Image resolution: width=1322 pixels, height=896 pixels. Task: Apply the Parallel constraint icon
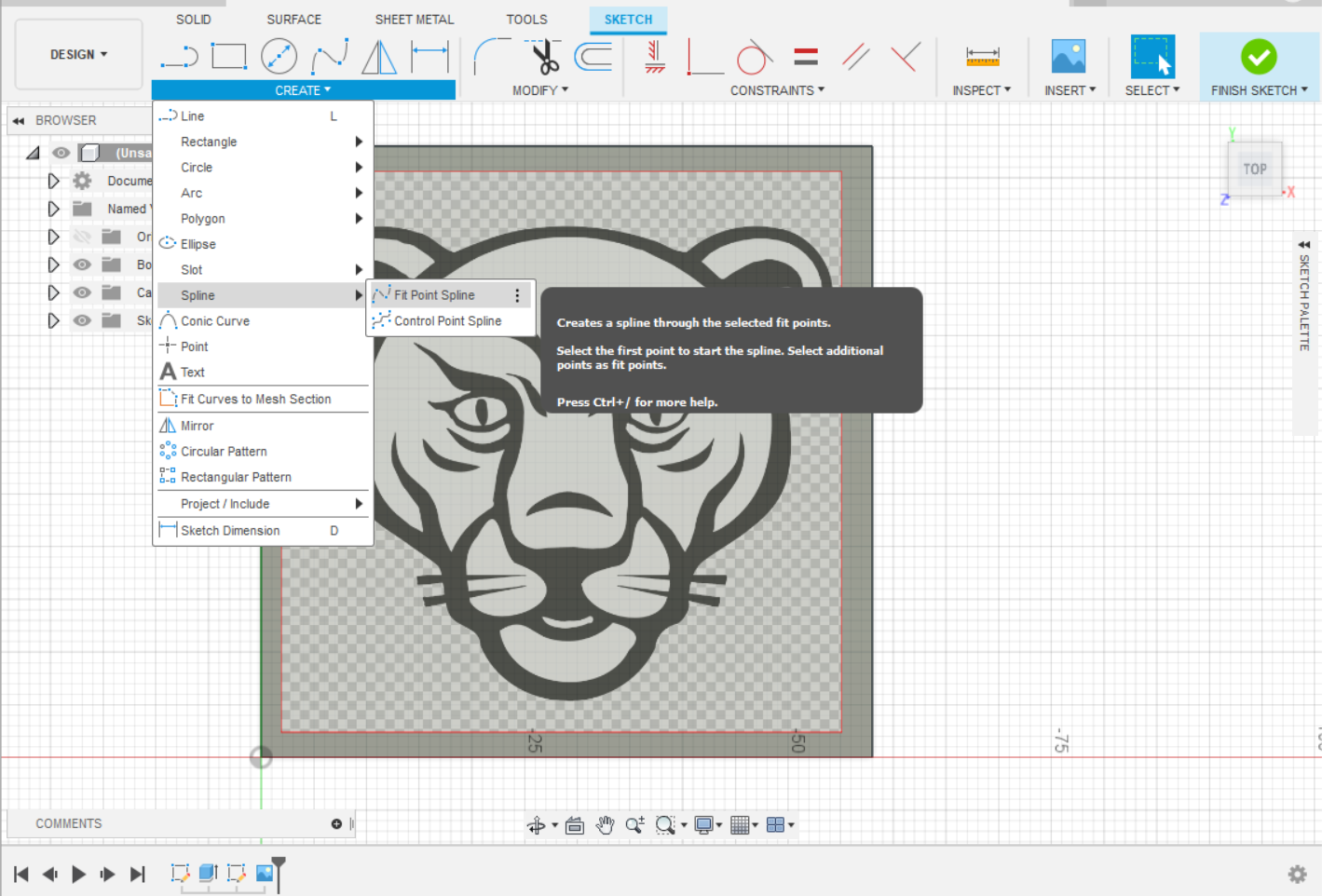[x=855, y=57]
